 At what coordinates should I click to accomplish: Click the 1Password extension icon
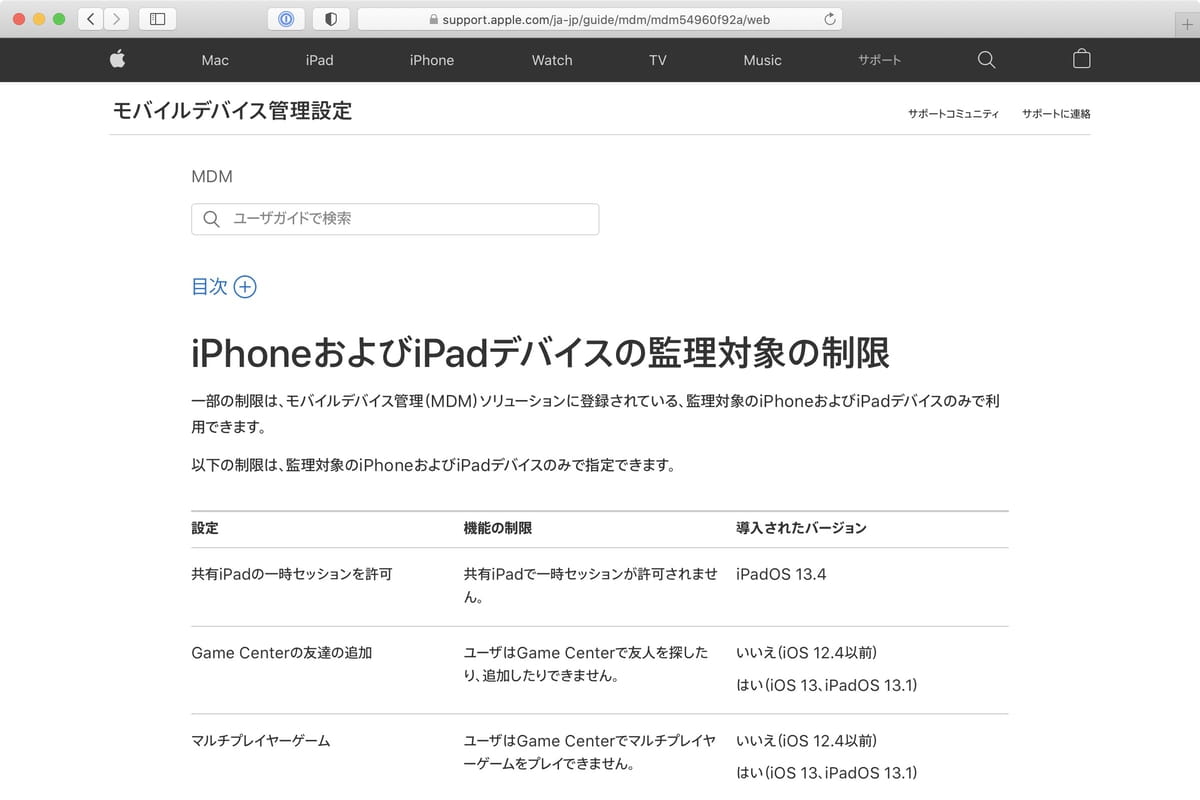(286, 19)
